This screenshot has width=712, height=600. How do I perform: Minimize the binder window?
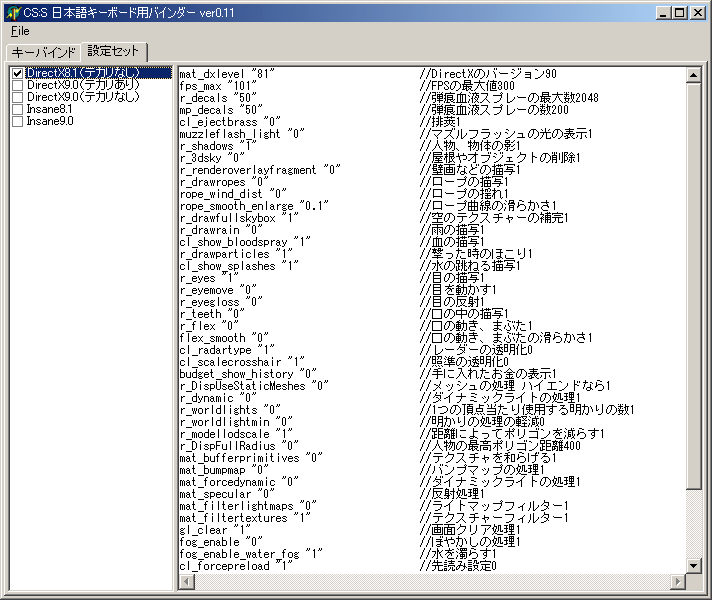[662, 13]
